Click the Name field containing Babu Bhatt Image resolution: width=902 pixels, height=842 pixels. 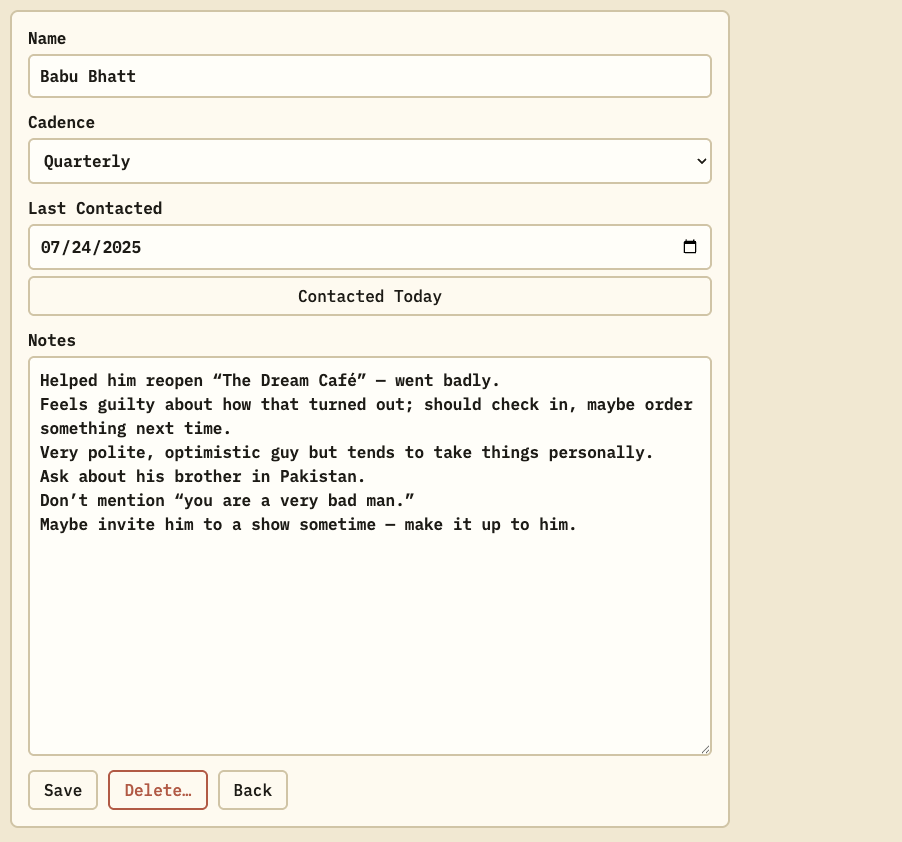(369, 76)
